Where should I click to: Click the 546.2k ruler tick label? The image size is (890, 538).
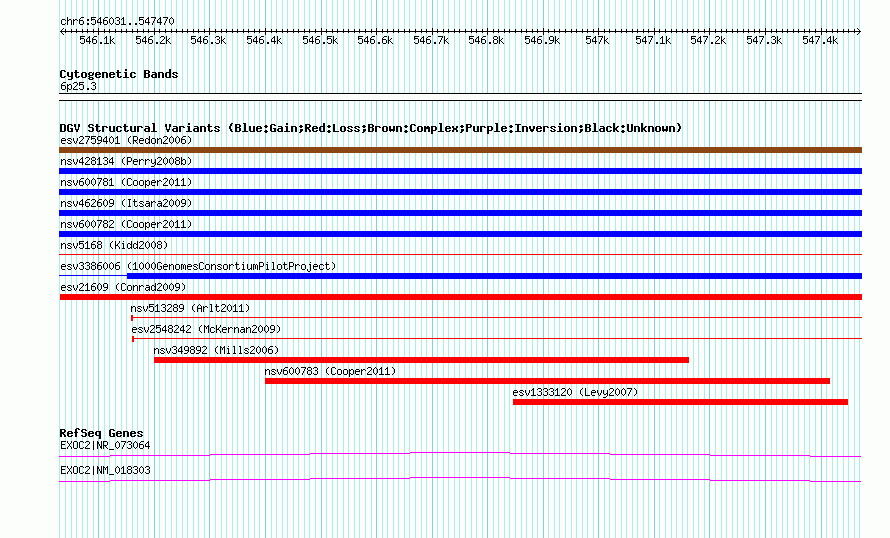pyautogui.click(x=153, y=40)
